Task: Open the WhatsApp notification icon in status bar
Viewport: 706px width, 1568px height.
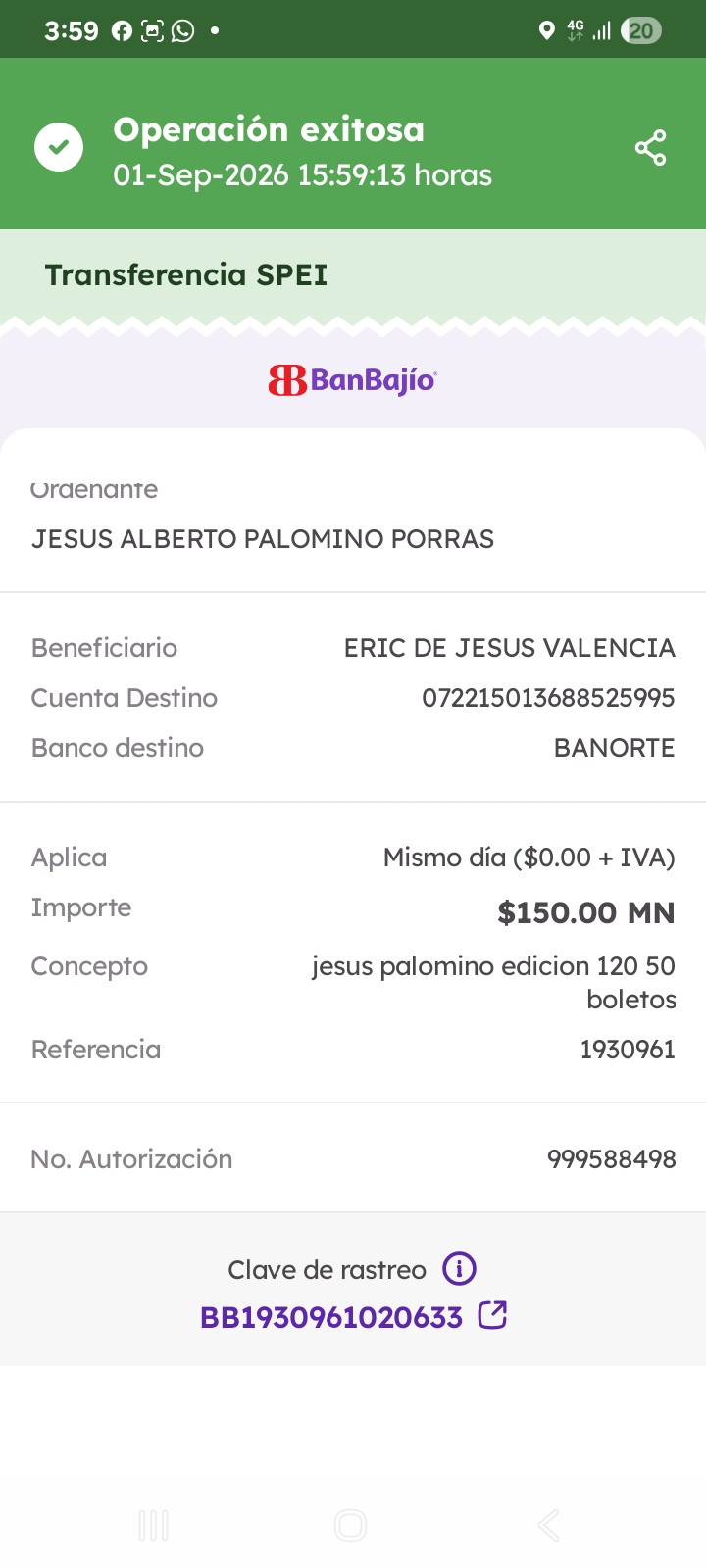Action: click(x=182, y=31)
